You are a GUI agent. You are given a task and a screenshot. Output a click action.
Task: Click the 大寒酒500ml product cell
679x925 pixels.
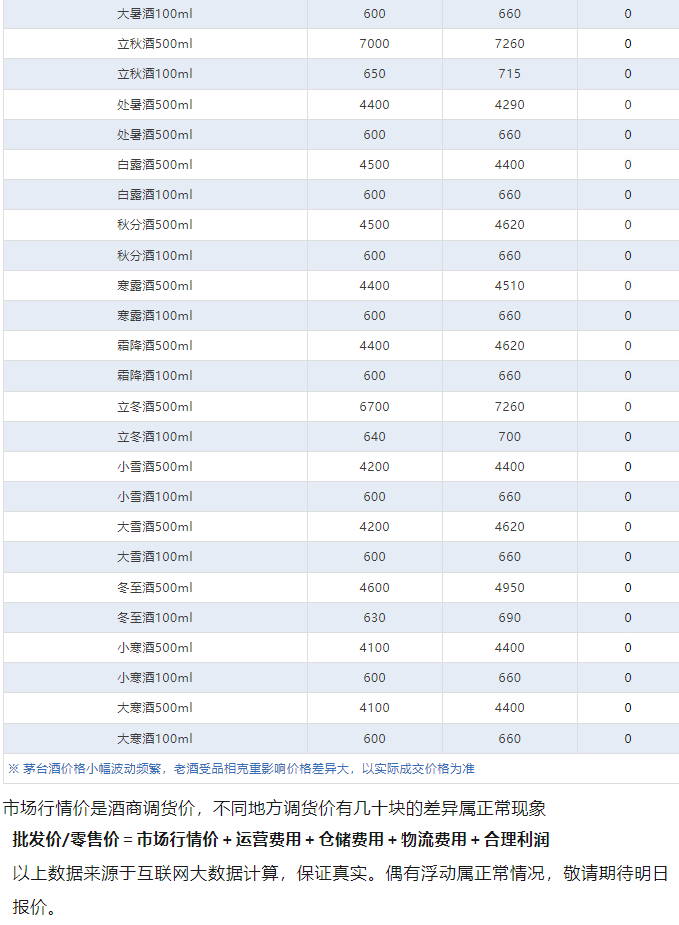point(155,708)
